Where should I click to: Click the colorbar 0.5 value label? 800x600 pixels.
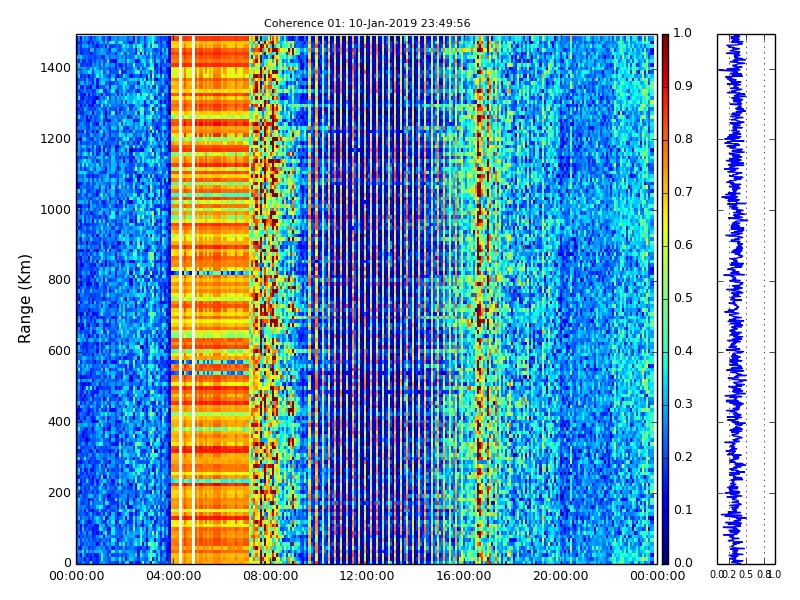pos(683,298)
